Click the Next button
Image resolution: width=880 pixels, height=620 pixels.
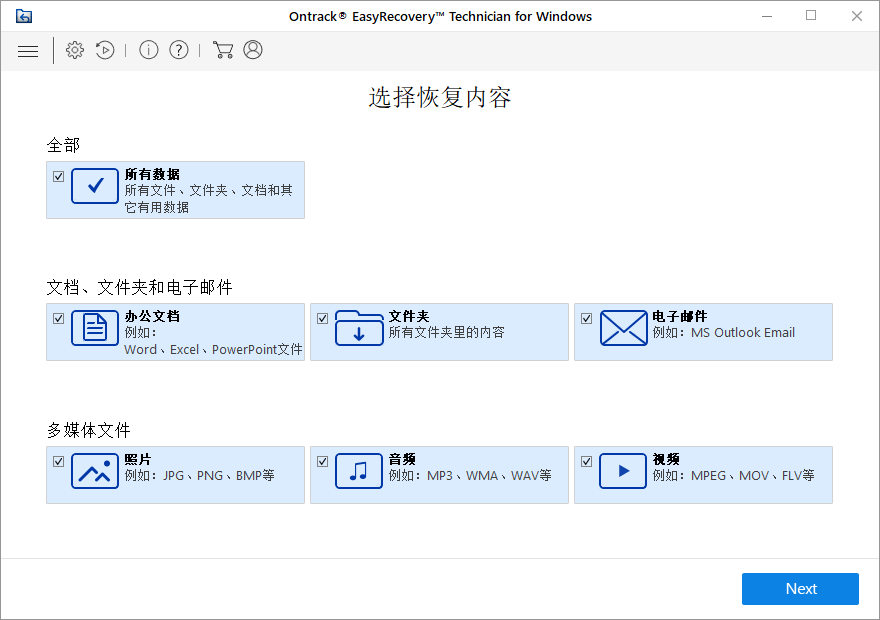[x=800, y=589]
